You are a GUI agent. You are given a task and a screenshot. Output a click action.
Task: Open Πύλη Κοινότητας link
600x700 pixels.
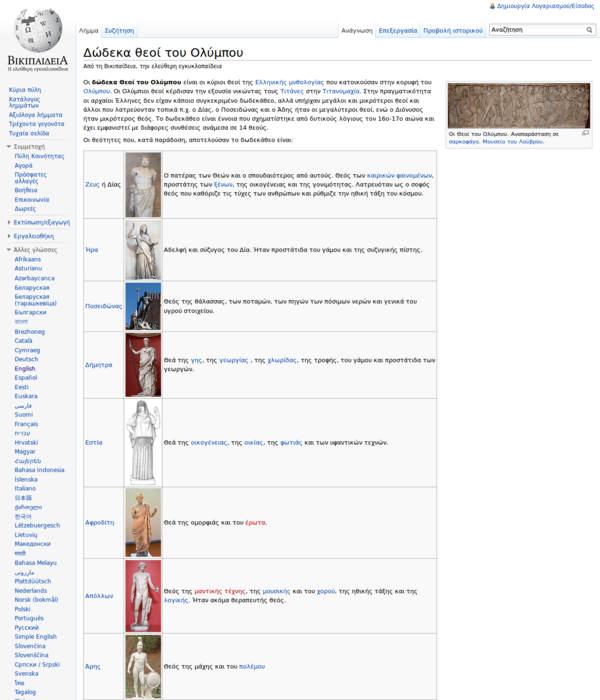point(39,156)
